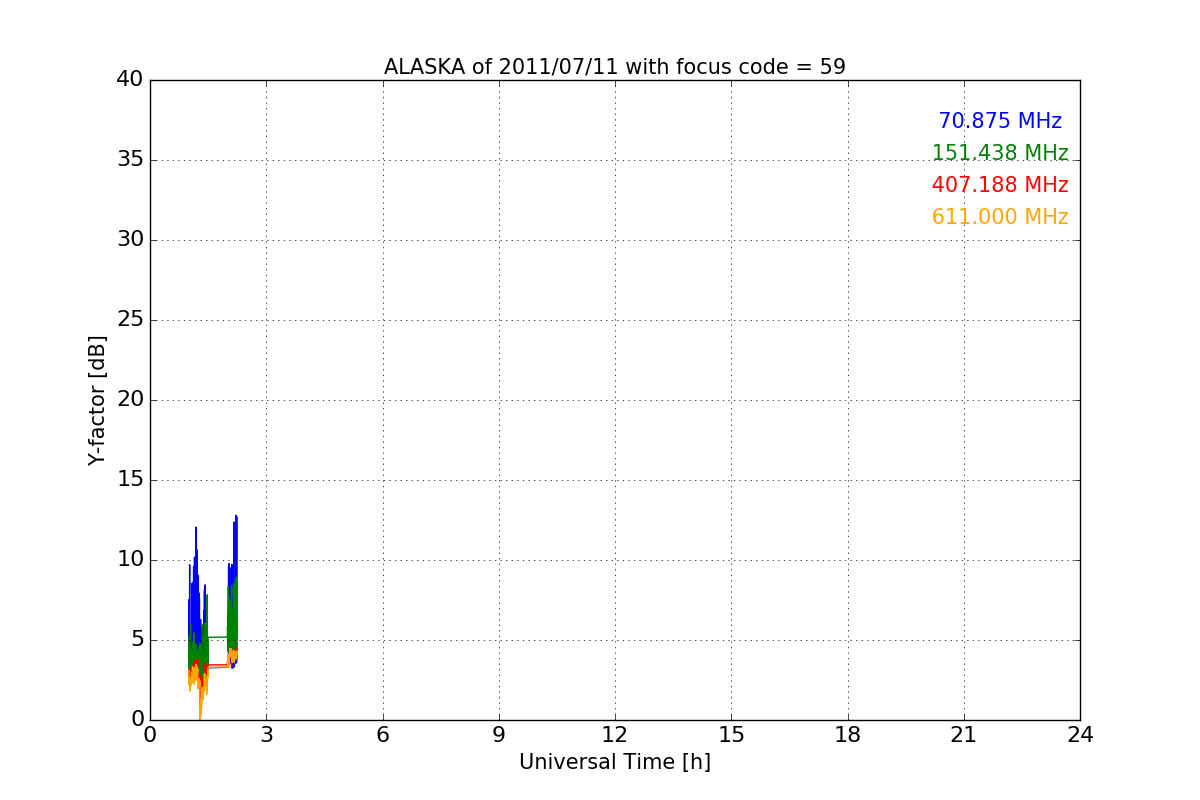Select the blue 70.875 MHz legend label
Image resolution: width=1200 pixels, height=800 pixels.
coord(1000,121)
